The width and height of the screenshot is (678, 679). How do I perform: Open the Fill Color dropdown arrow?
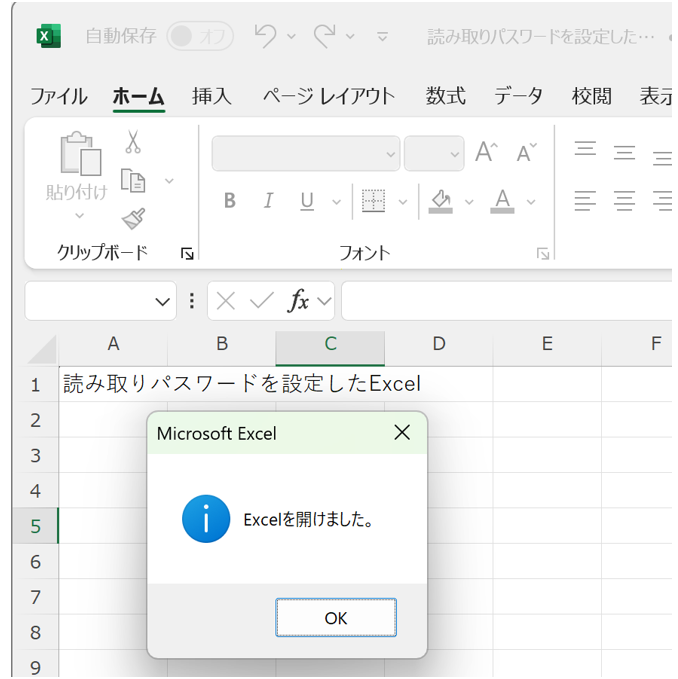[469, 202]
